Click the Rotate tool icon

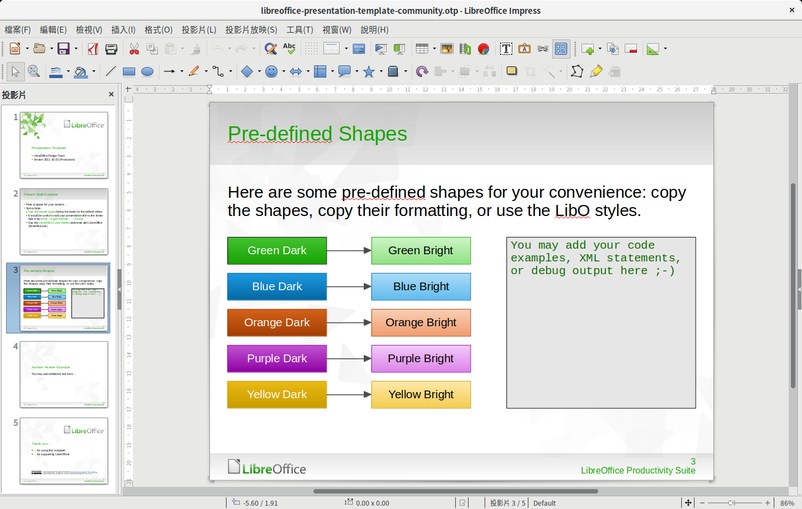(422, 72)
